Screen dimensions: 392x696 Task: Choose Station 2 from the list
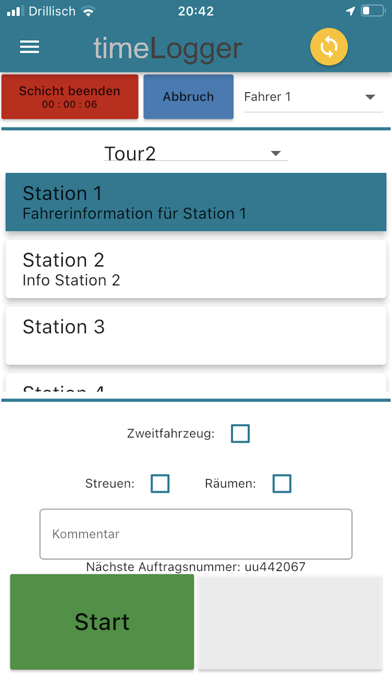(x=196, y=269)
